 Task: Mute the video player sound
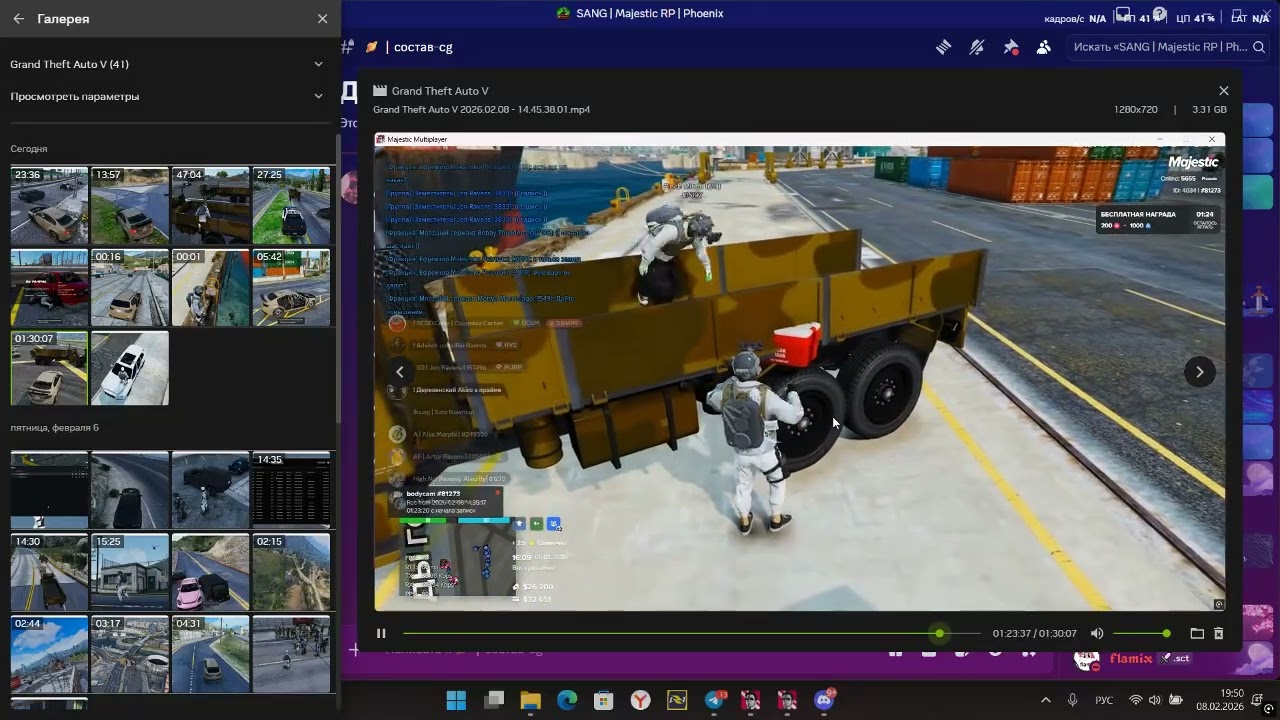[x=1097, y=633]
